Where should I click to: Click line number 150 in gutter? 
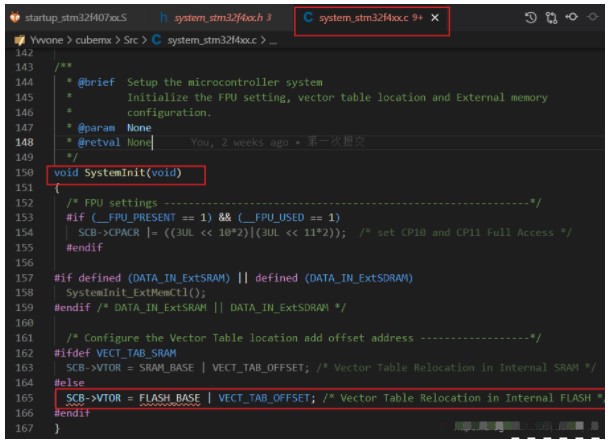click(x=24, y=173)
